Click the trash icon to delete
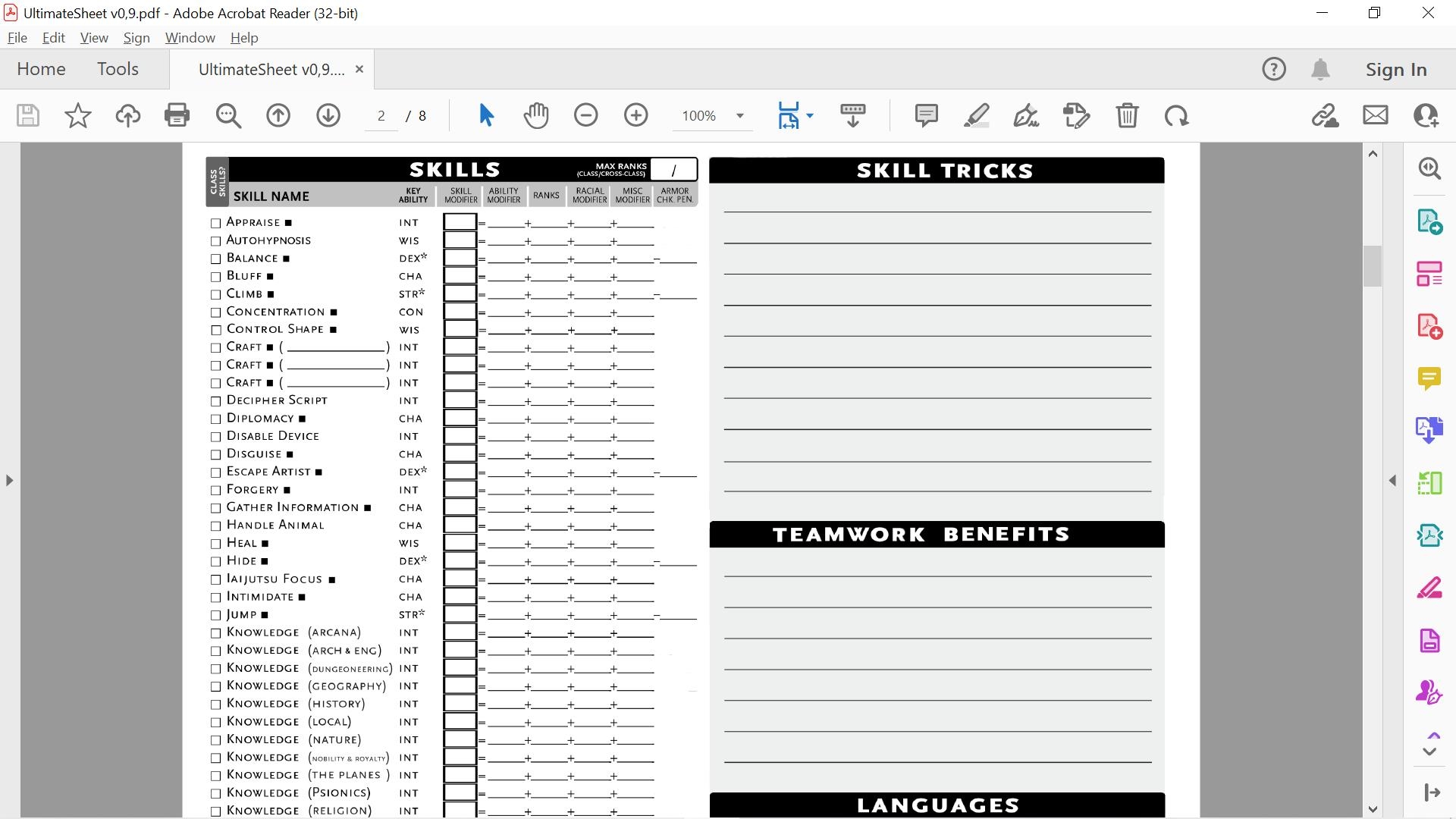The width and height of the screenshot is (1456, 819). tap(1128, 115)
